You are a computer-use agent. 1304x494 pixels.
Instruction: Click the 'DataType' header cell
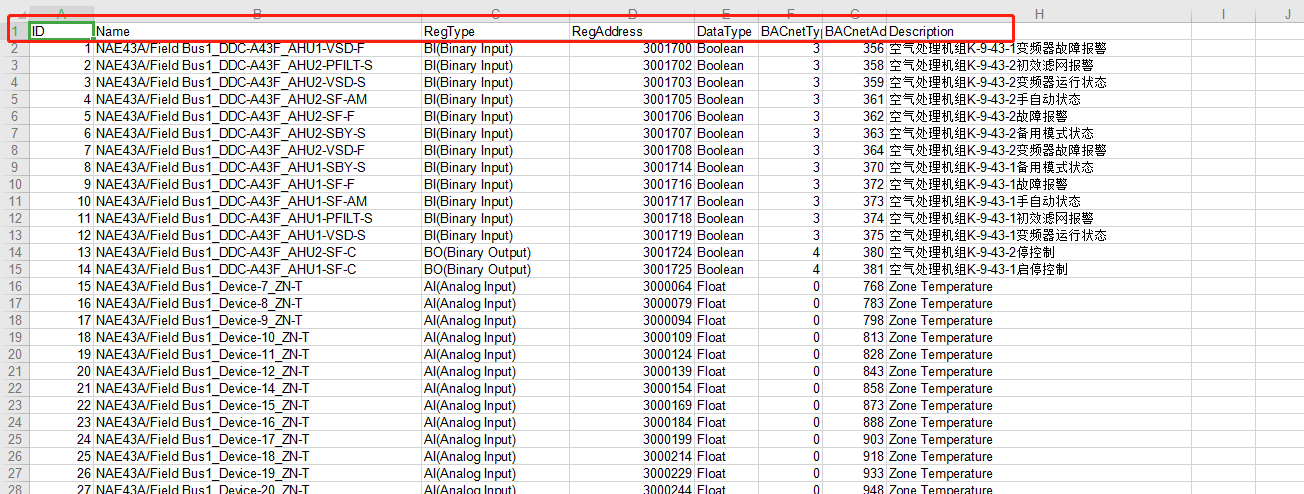(726, 32)
